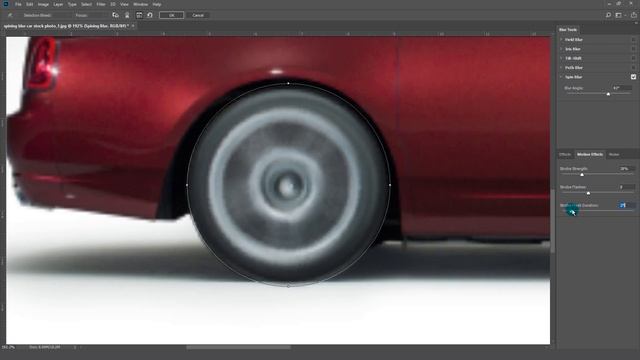The width and height of the screenshot is (640, 360).
Task: Open the Select menu
Action: point(86,4)
